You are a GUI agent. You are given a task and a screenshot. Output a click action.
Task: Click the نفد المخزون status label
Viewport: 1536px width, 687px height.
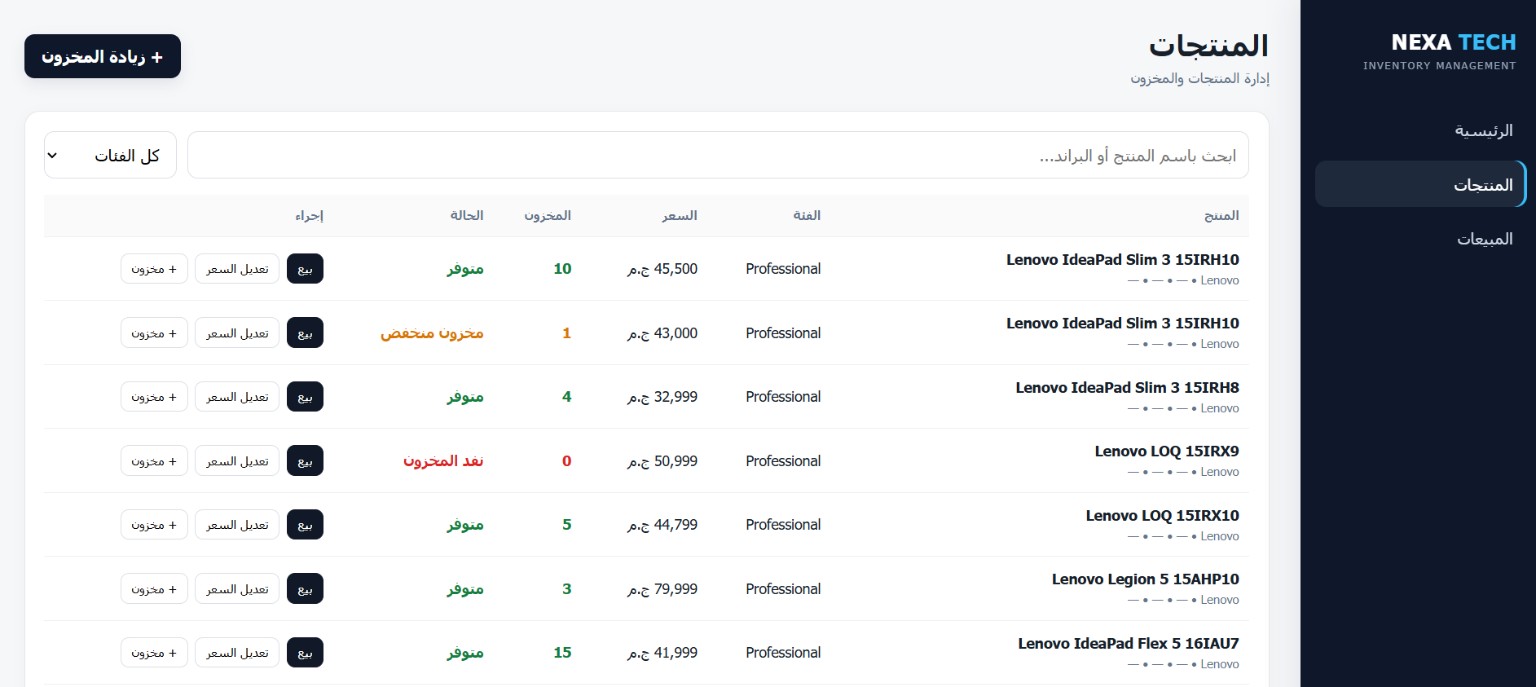tap(444, 460)
